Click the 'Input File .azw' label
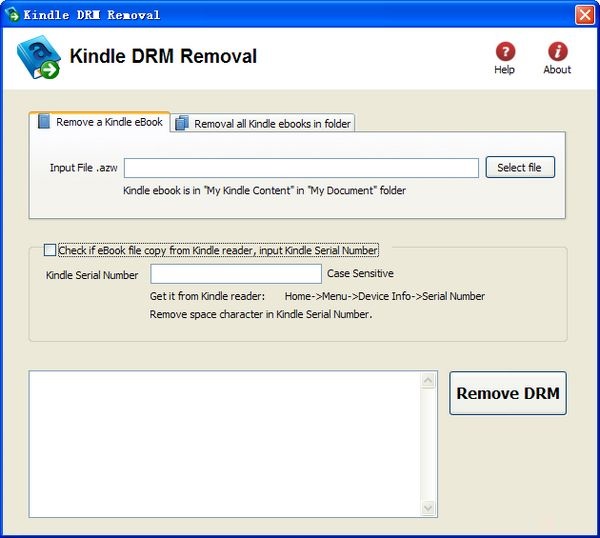The height and width of the screenshot is (538, 600). [x=83, y=168]
